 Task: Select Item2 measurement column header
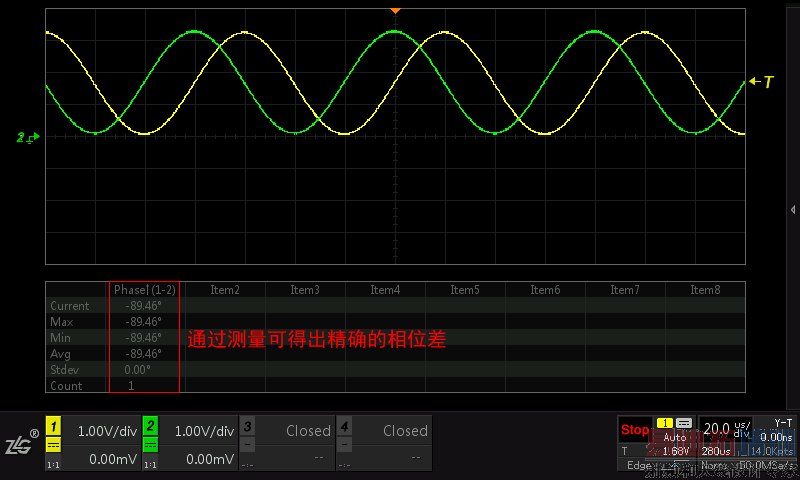[x=225, y=290]
